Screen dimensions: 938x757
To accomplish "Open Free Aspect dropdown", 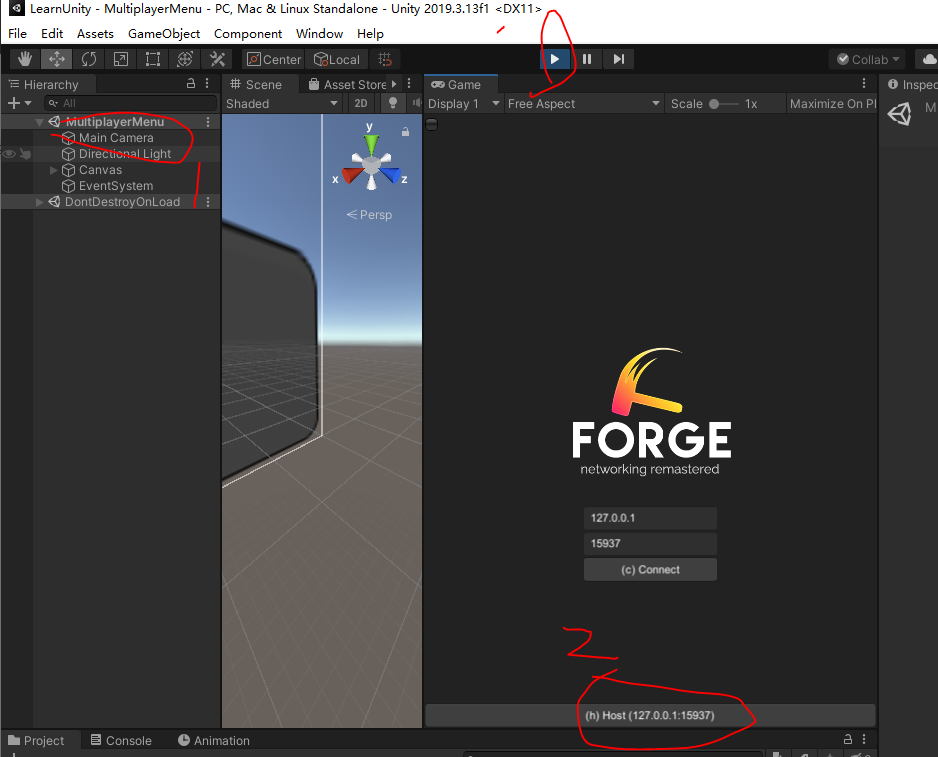I will [584, 104].
